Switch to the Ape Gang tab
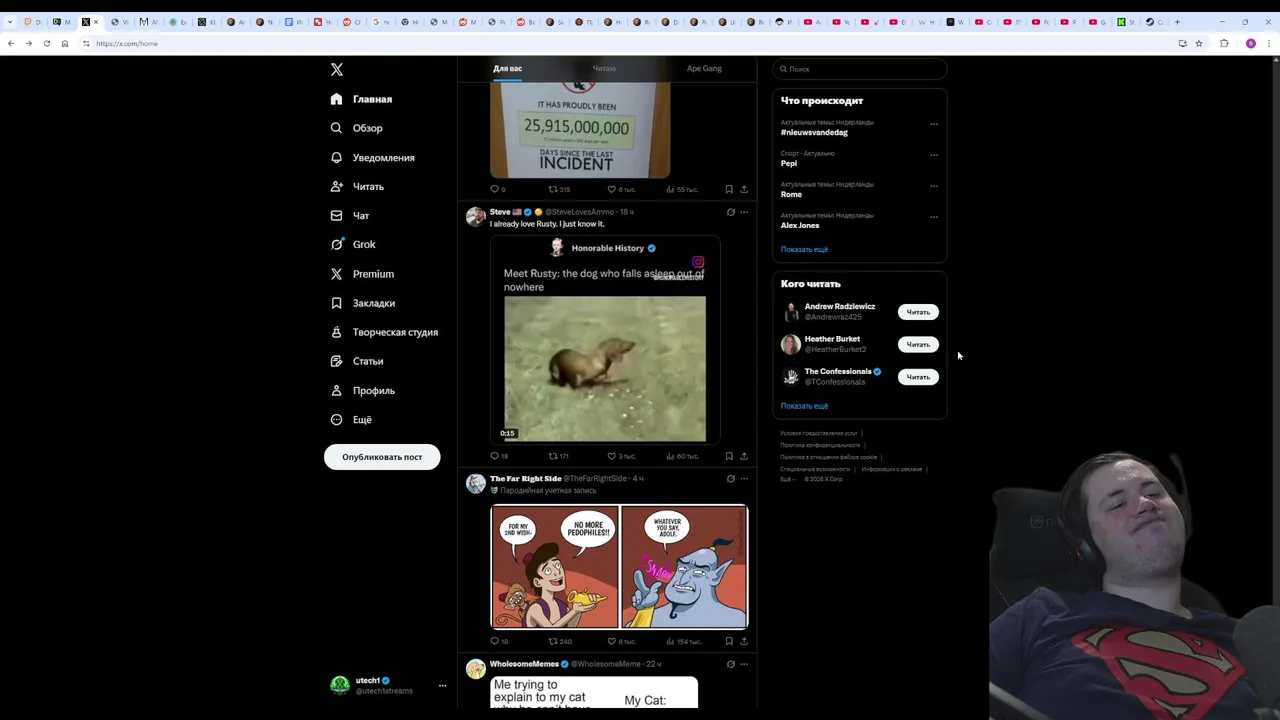Screen dimensions: 1280x720 tap(704, 69)
